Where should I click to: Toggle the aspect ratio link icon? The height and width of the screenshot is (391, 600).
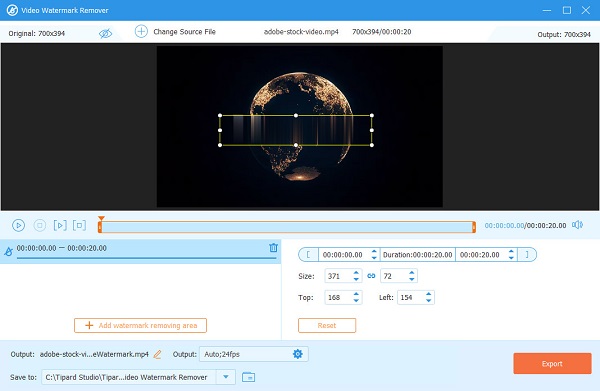(x=371, y=276)
